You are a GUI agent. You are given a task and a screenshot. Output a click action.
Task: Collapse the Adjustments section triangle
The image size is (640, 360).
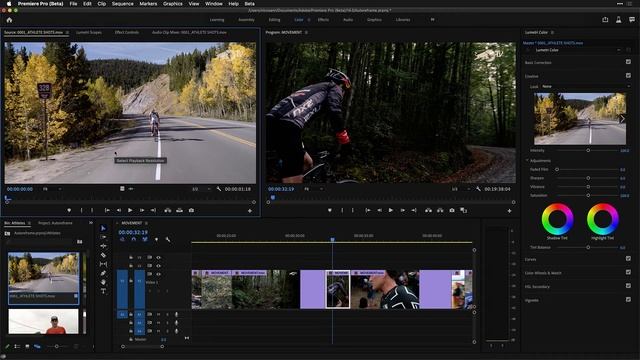pyautogui.click(x=527, y=160)
